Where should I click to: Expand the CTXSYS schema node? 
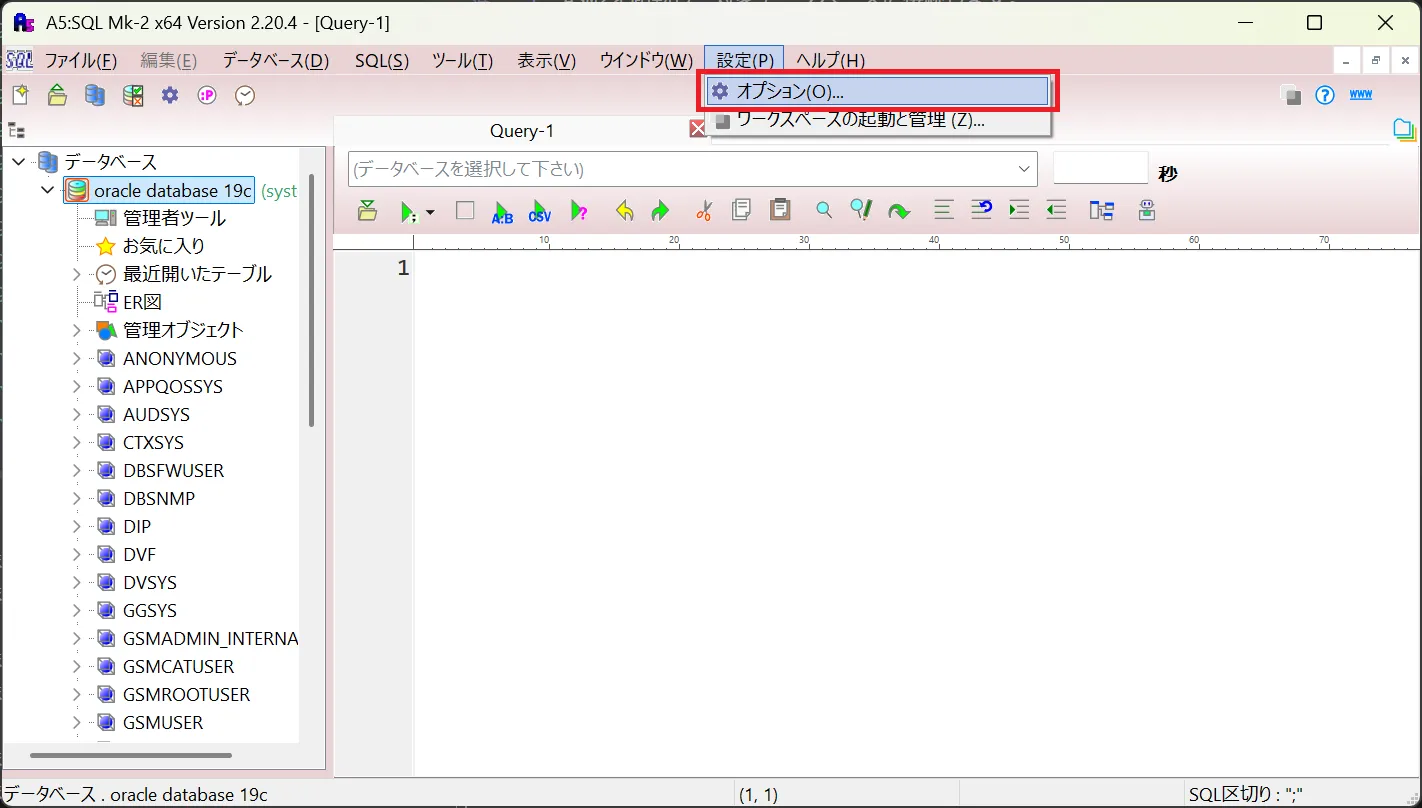pyautogui.click(x=77, y=442)
